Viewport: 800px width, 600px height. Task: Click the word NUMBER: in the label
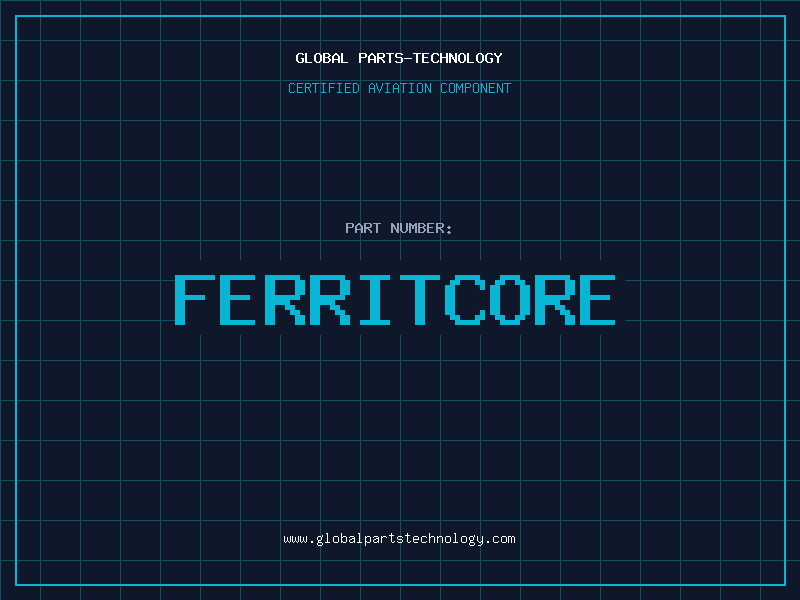[x=422, y=229]
